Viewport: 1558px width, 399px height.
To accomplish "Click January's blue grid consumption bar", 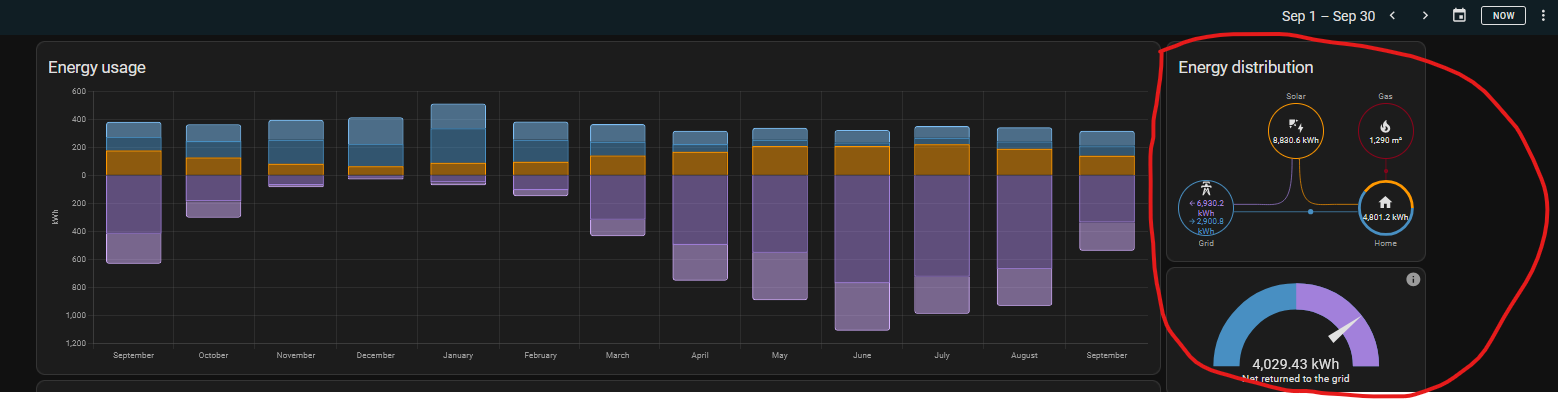I will (458, 133).
